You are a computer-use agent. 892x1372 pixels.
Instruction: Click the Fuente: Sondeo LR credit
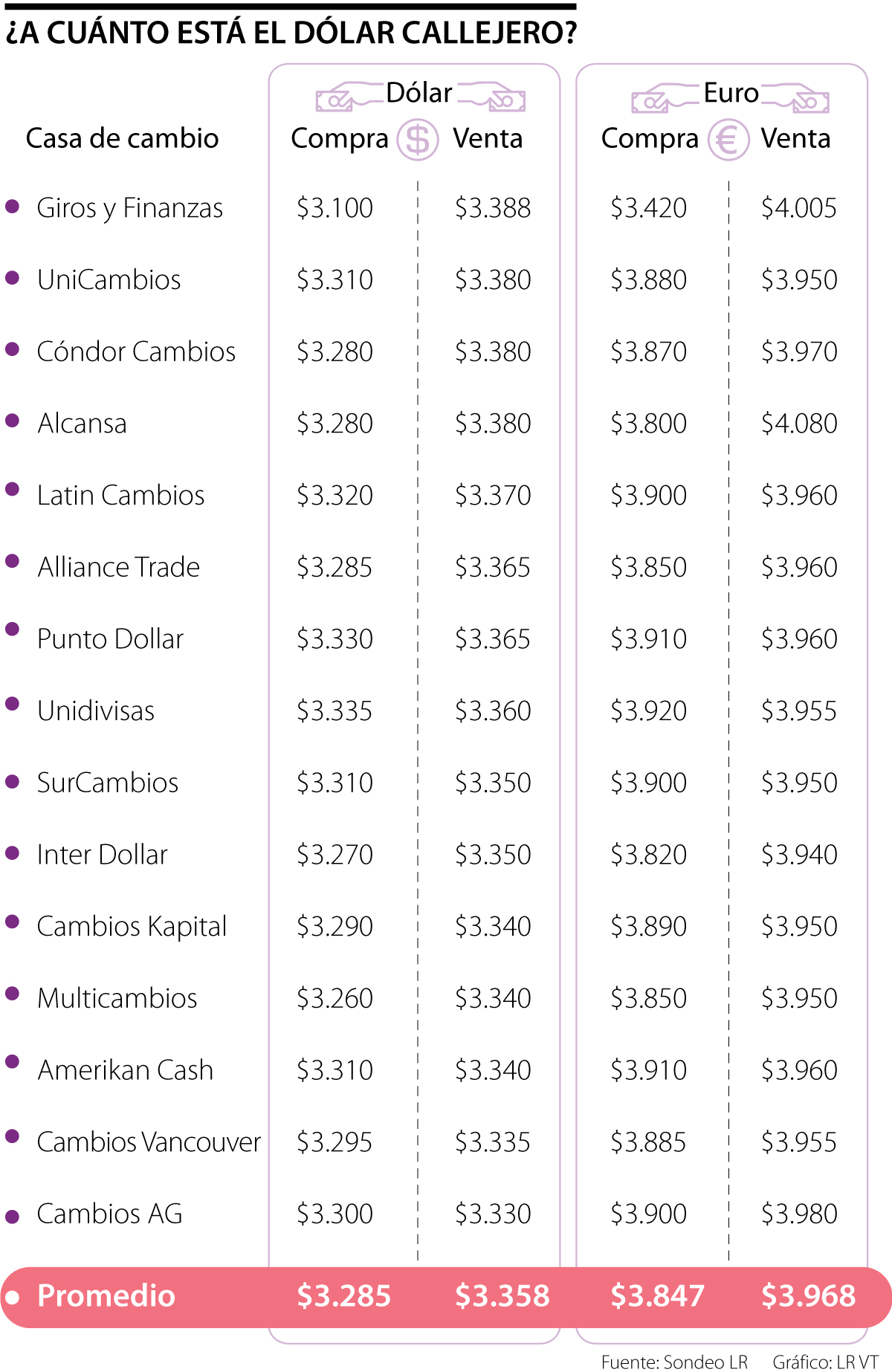pyautogui.click(x=674, y=1362)
